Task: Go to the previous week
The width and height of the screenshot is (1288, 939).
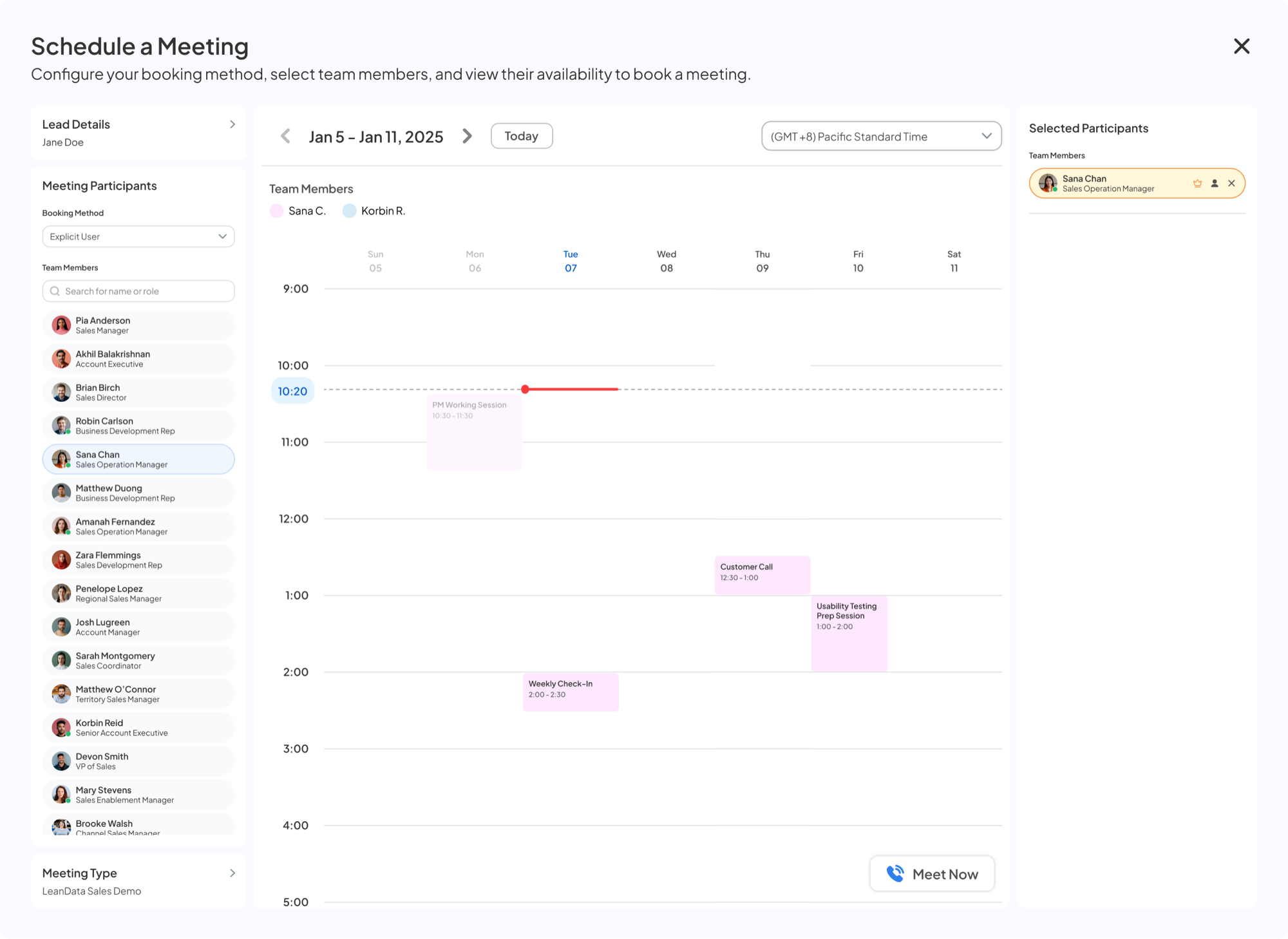Action: tap(286, 136)
